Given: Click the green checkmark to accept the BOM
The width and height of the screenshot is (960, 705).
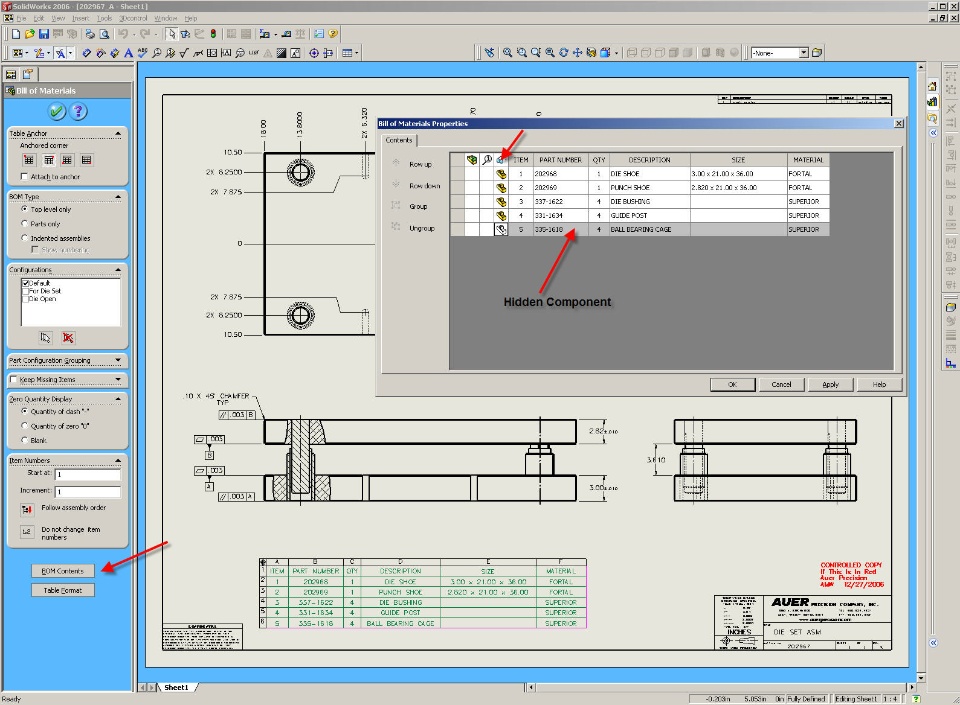Looking at the screenshot, I should tap(57, 111).
